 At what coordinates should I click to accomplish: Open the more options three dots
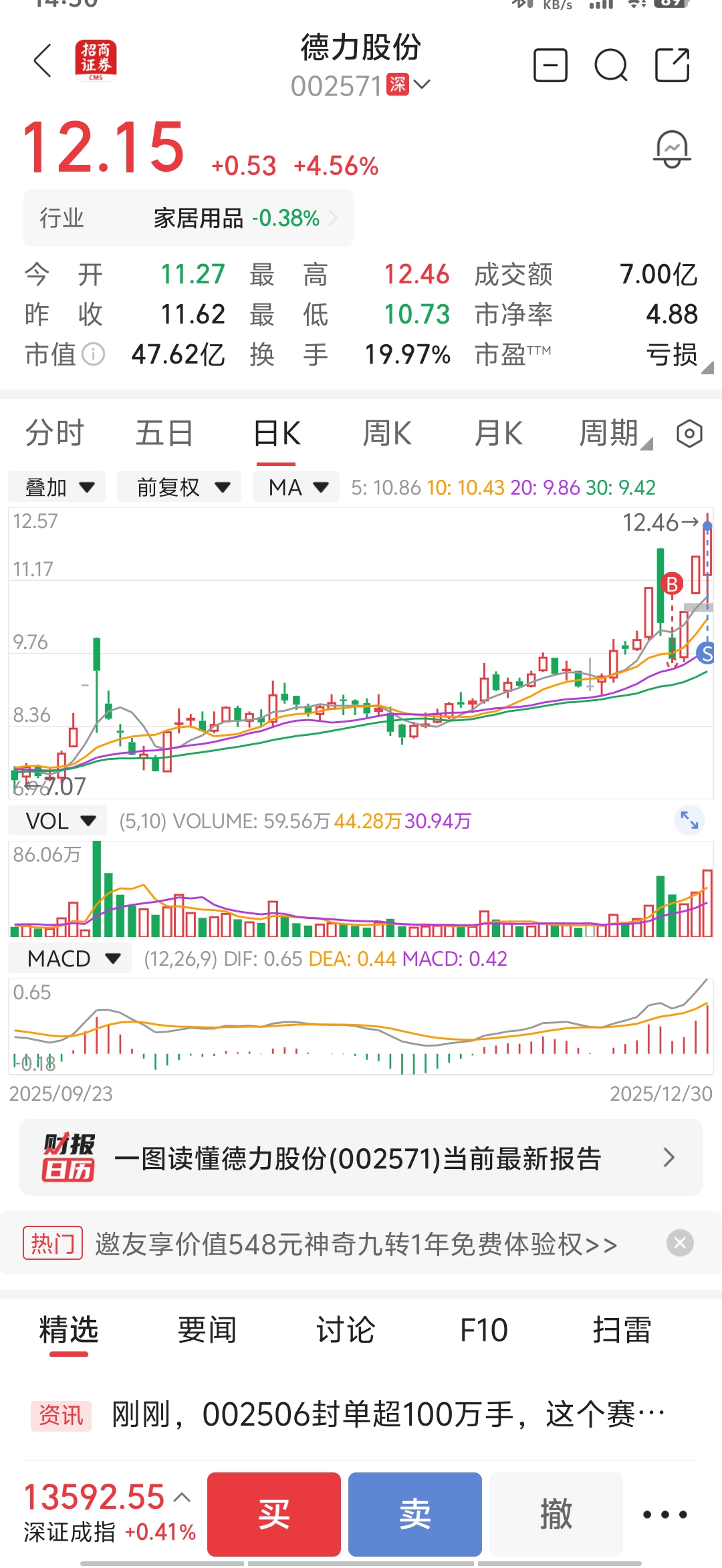[665, 1515]
